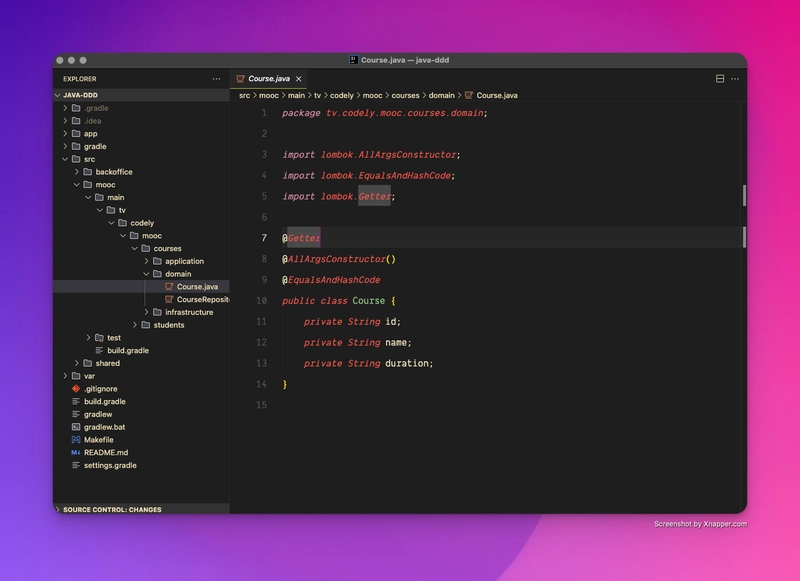Collapse the src folder chevron
This screenshot has height=581, width=800.
click(x=65, y=159)
